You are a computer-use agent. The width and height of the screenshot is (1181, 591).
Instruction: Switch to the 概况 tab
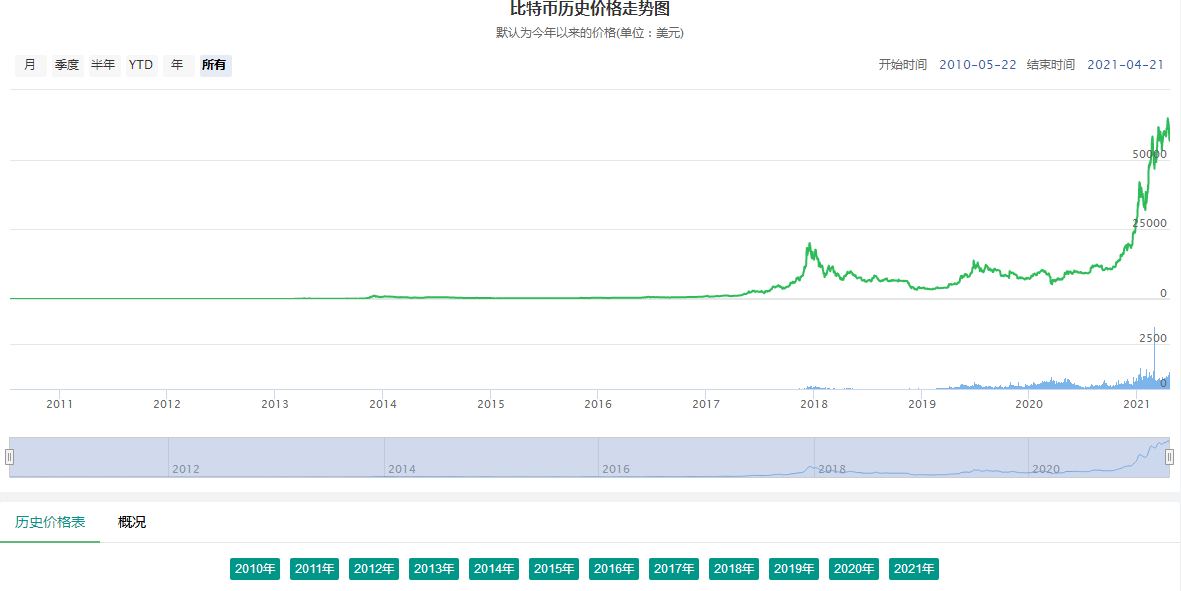point(132,522)
